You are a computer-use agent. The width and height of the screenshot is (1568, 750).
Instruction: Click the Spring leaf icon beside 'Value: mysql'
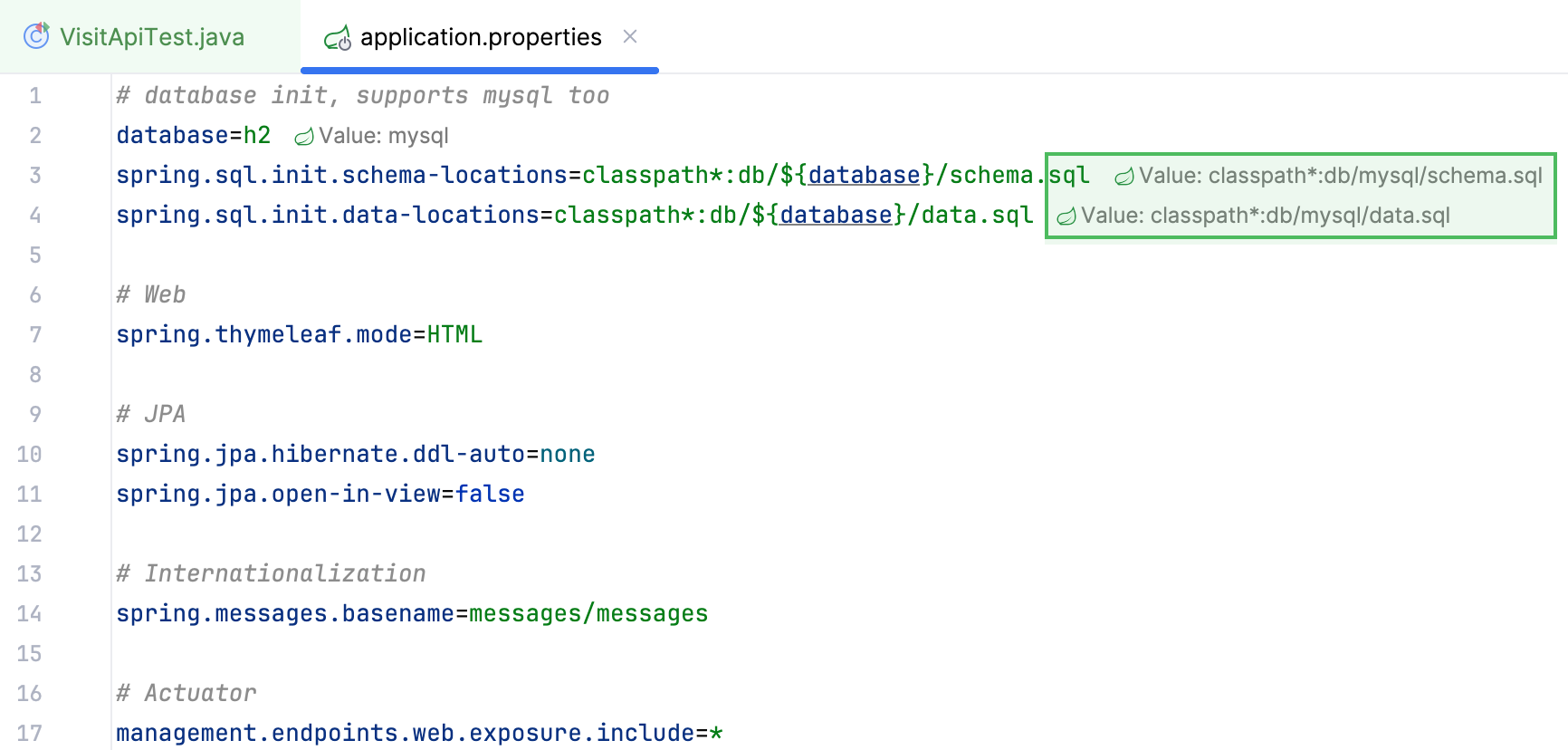click(x=304, y=137)
